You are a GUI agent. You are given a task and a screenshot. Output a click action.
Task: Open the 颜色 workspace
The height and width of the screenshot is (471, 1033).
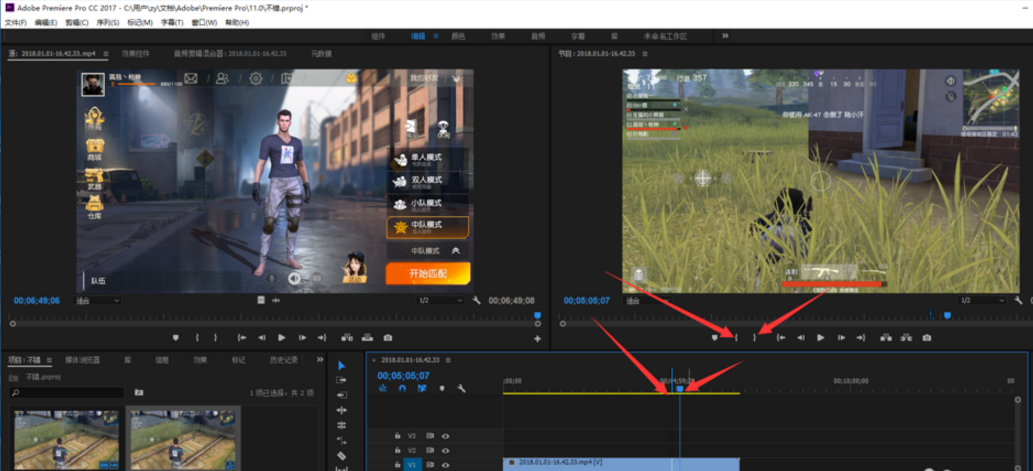coord(458,36)
